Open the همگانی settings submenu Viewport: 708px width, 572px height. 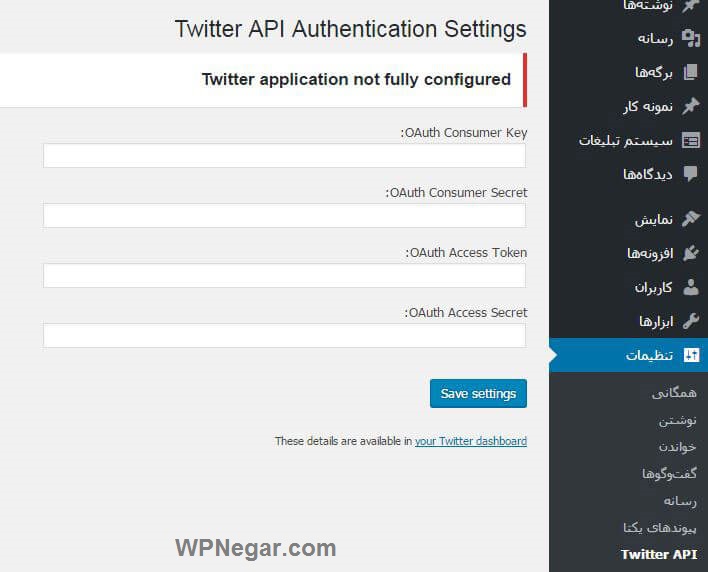[x=674, y=393]
